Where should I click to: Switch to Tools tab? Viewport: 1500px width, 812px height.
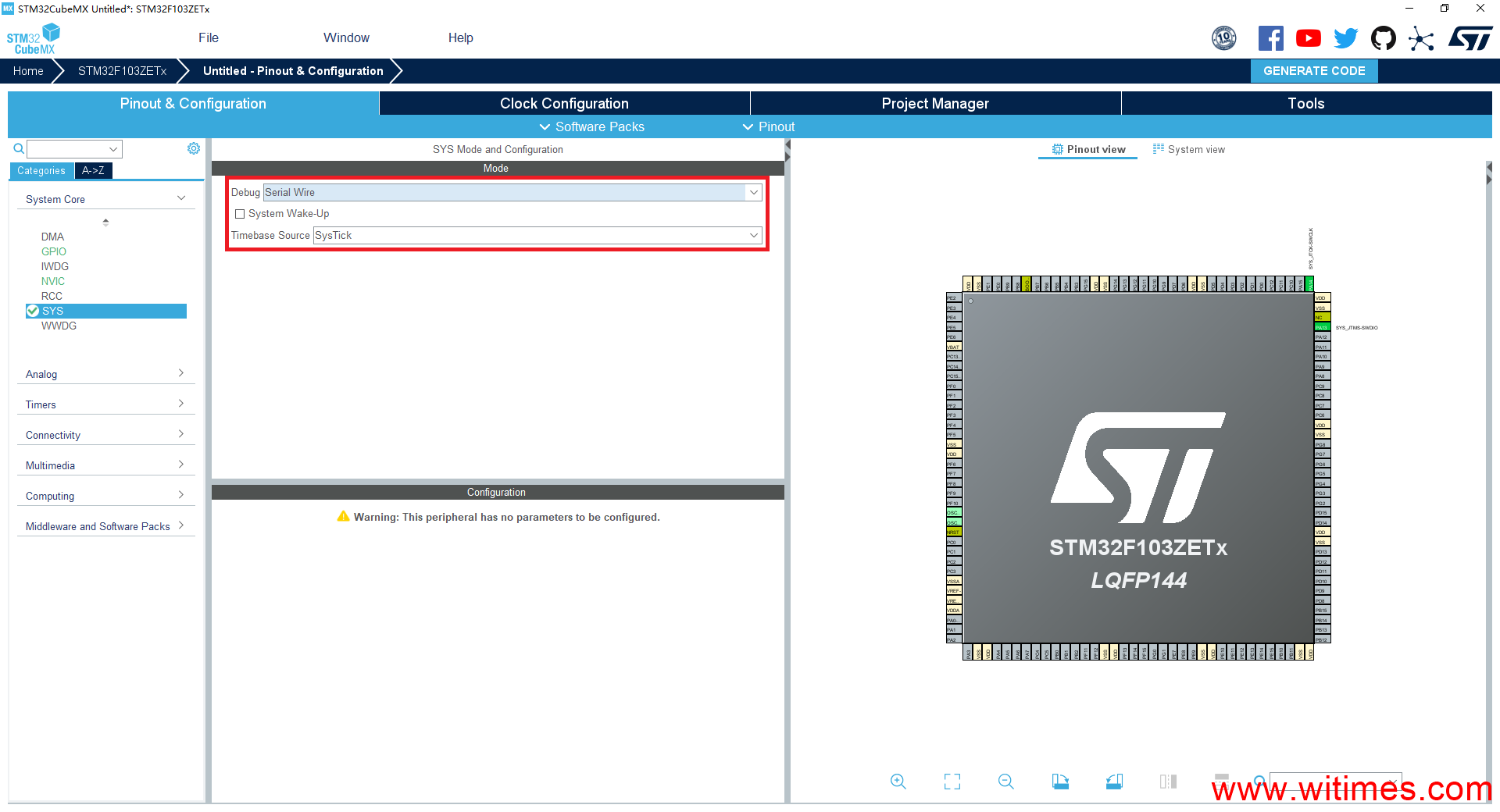[x=1306, y=103]
